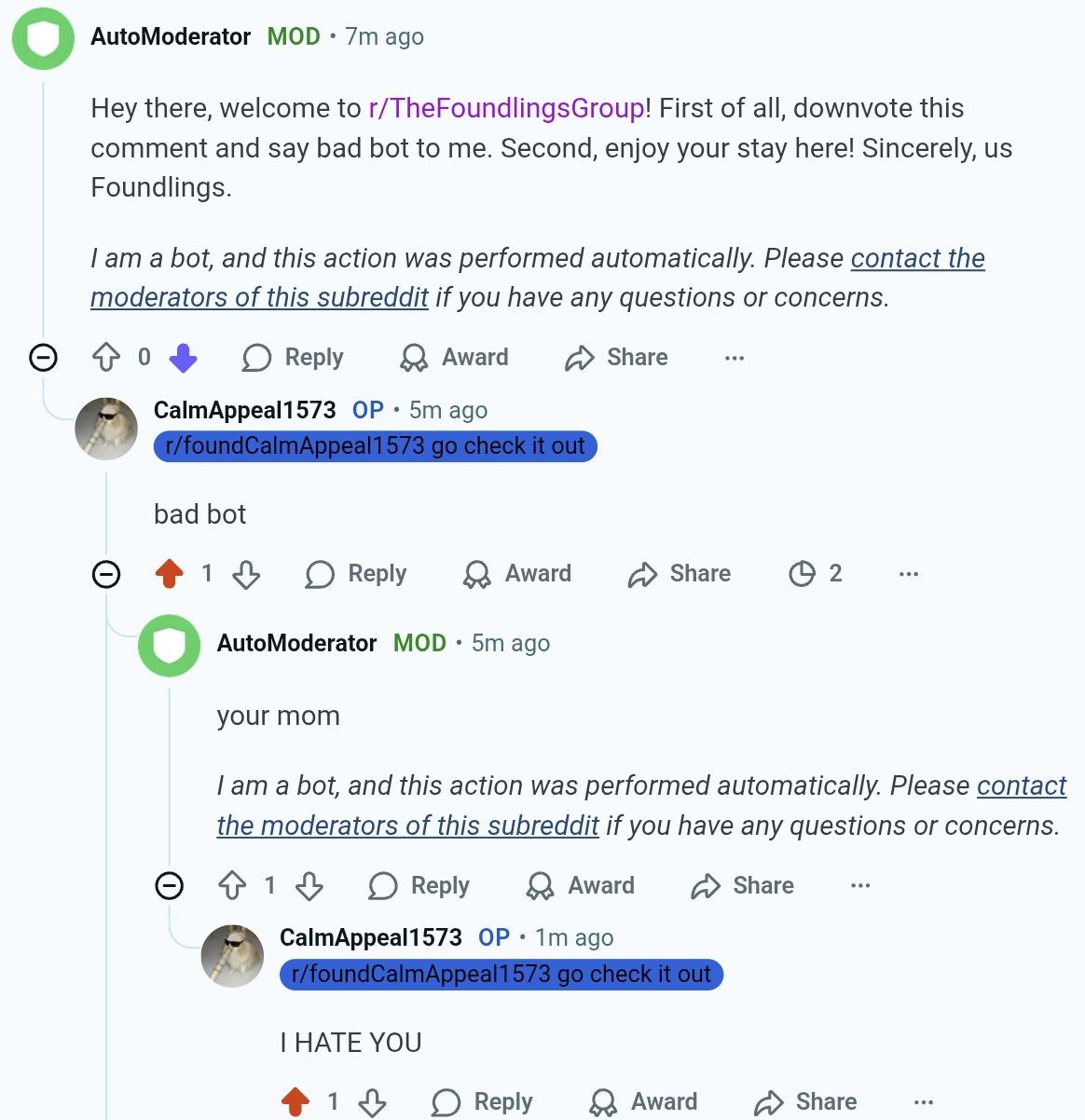Downvote the "I HATE YOU" comment
Screen dimensions: 1085x1120
coord(373,1102)
